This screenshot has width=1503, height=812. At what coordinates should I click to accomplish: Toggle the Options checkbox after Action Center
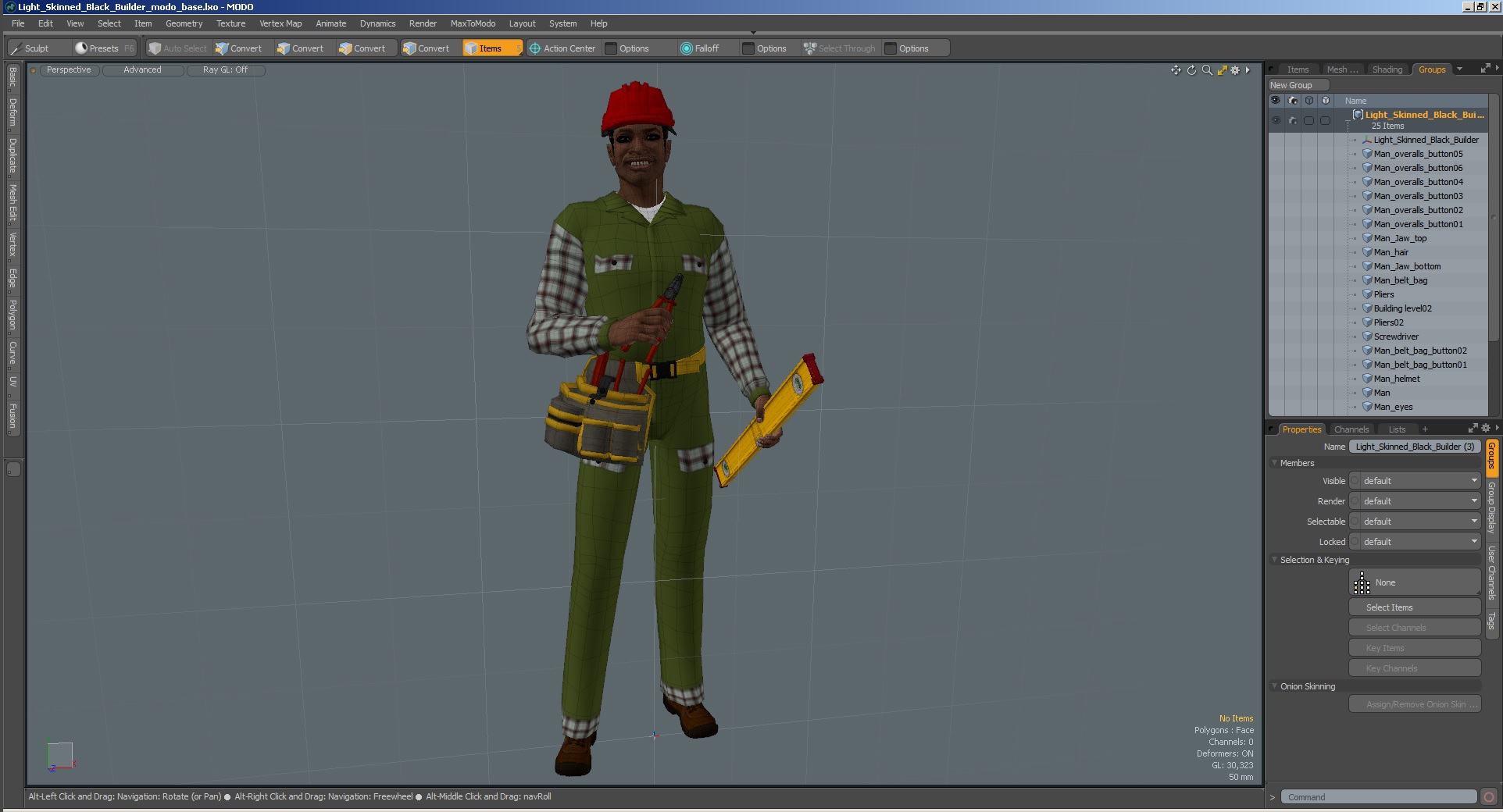tap(611, 48)
